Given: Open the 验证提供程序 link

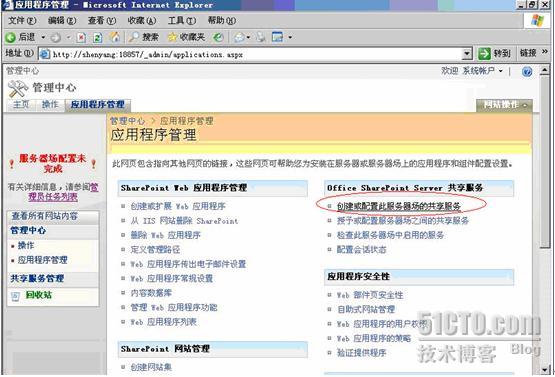Looking at the screenshot, I should (x=361, y=353).
